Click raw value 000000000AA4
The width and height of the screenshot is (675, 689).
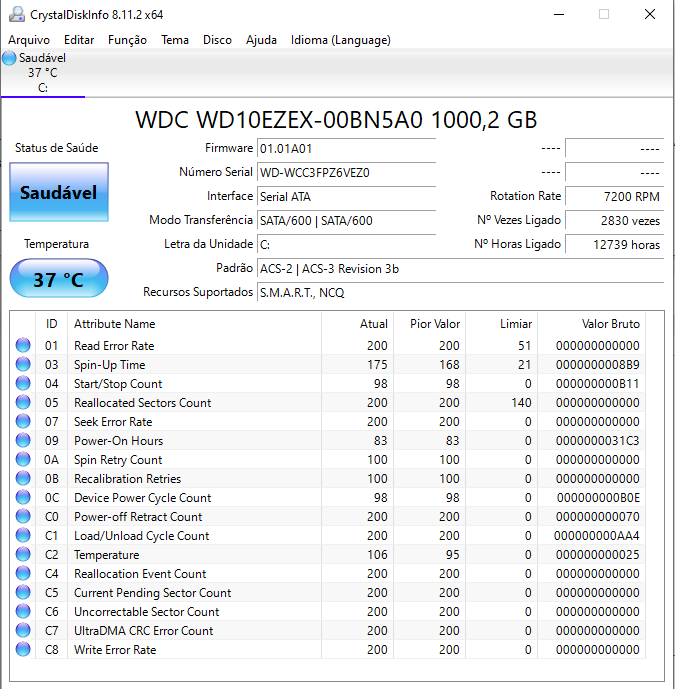click(x=596, y=536)
